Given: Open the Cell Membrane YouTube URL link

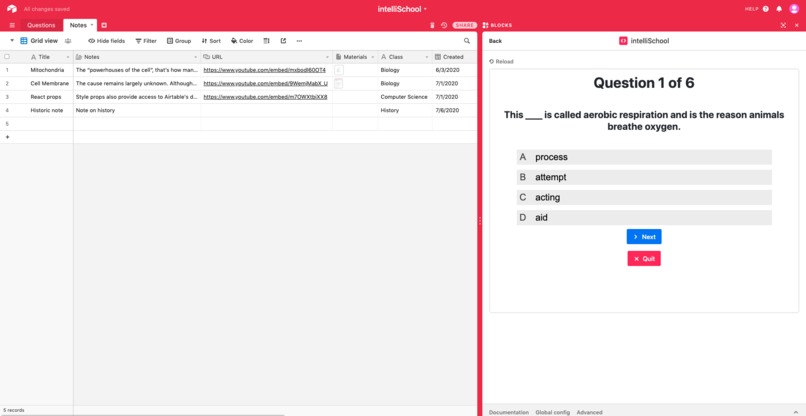Looking at the screenshot, I should [265, 83].
